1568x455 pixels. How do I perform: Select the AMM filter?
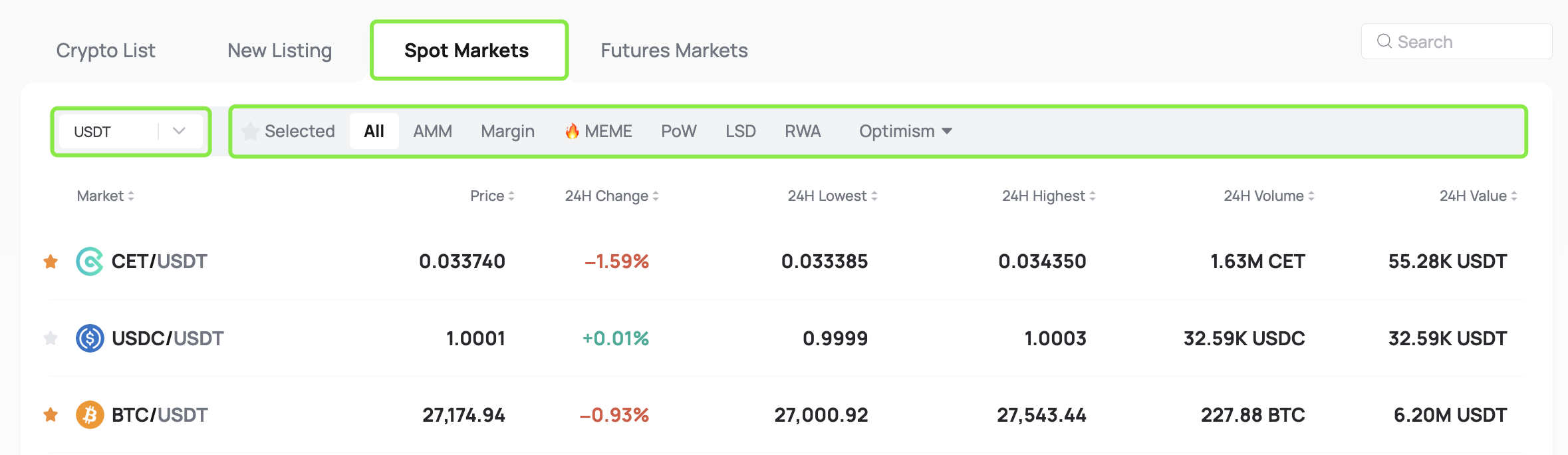432,131
